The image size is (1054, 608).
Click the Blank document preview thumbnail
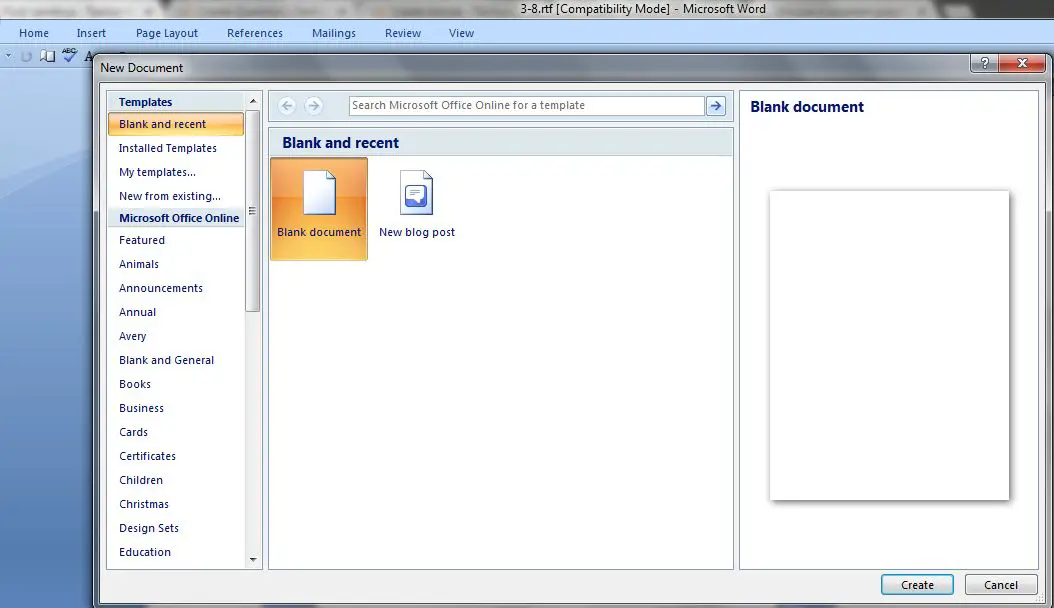[889, 345]
